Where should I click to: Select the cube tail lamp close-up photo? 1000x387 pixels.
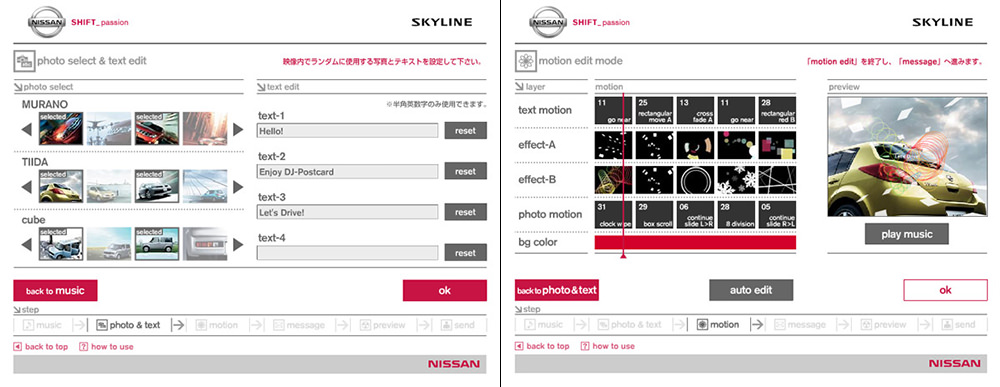[205, 244]
